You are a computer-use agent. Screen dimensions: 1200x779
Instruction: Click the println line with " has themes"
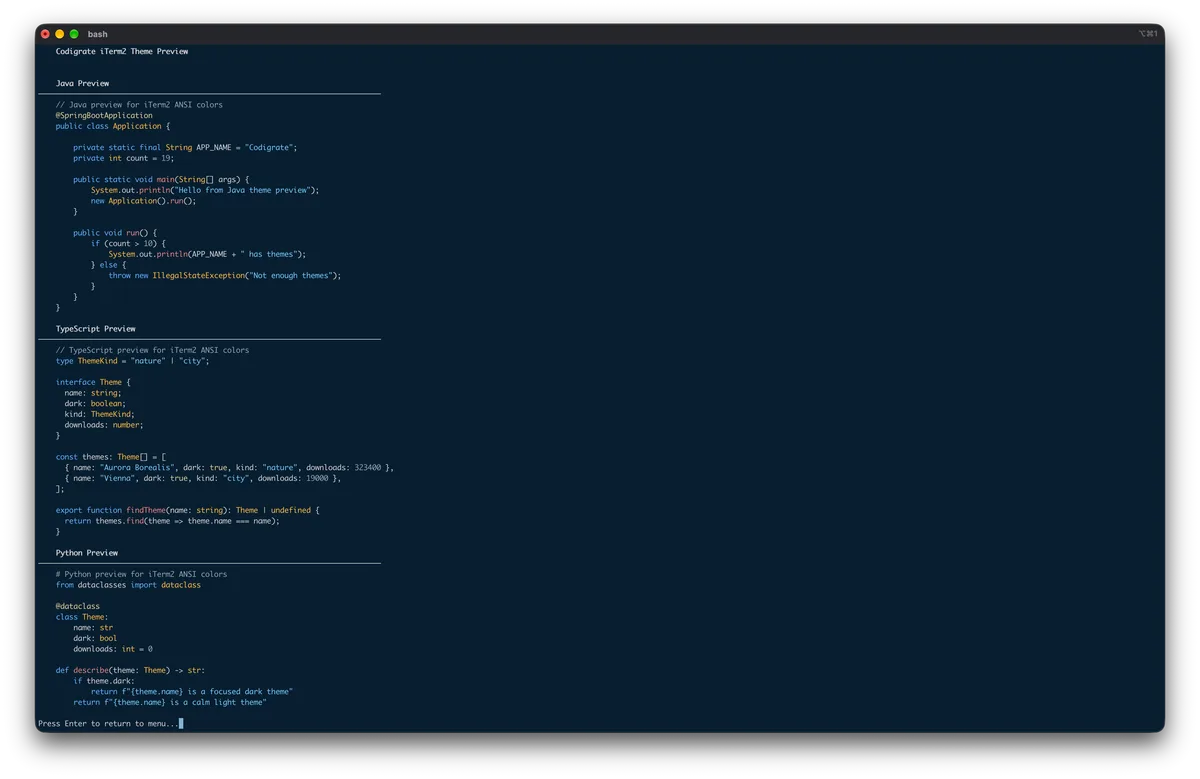(x=207, y=254)
